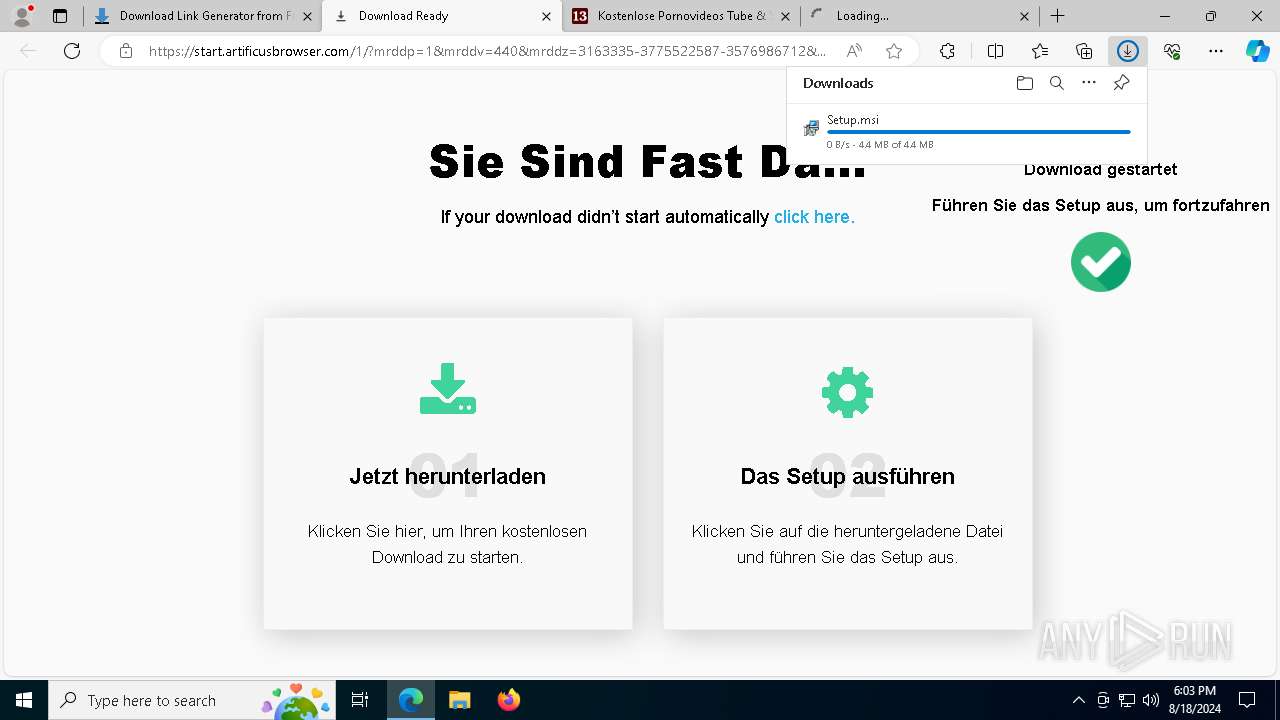1280x720 pixels.
Task: Open the Windows Start menu
Action: 24,700
